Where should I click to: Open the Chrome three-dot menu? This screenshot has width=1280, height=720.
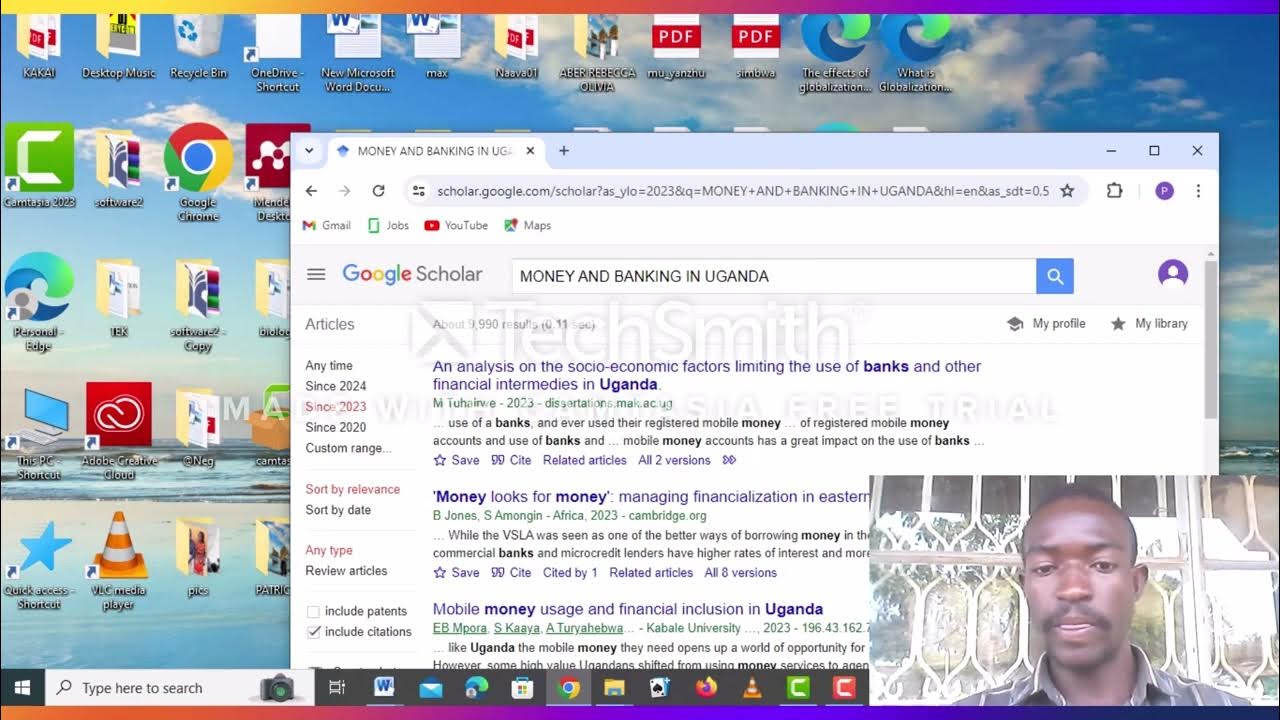[x=1198, y=191]
